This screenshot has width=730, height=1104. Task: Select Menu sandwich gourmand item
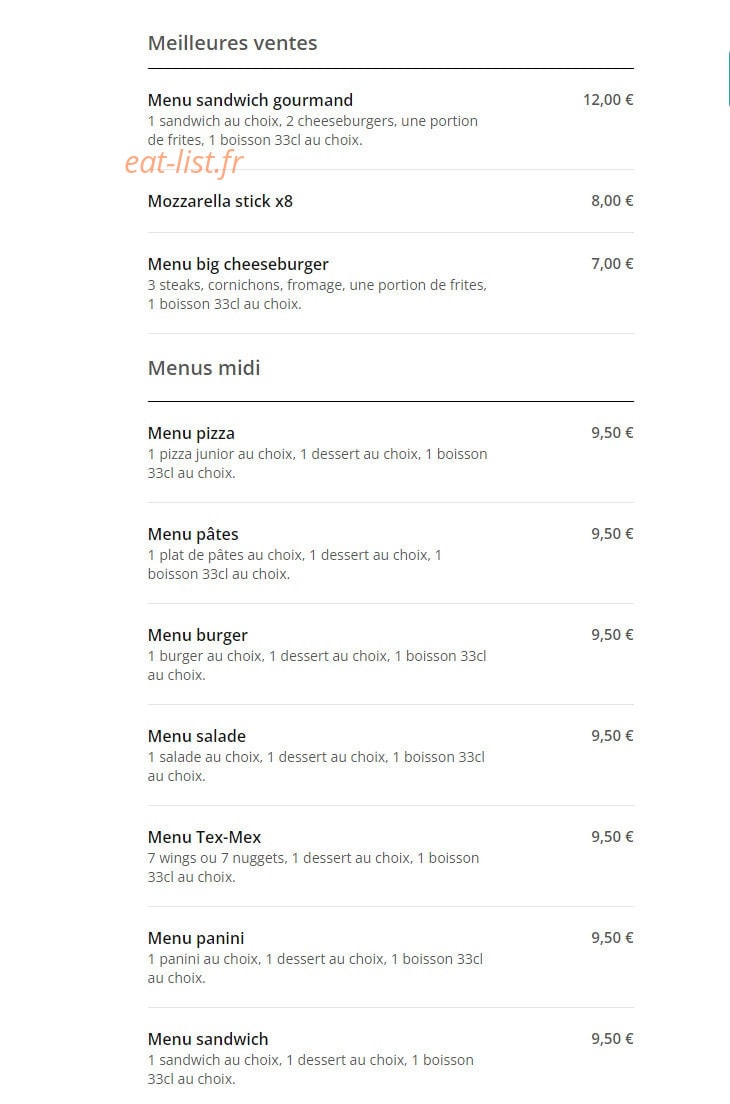[x=391, y=119]
